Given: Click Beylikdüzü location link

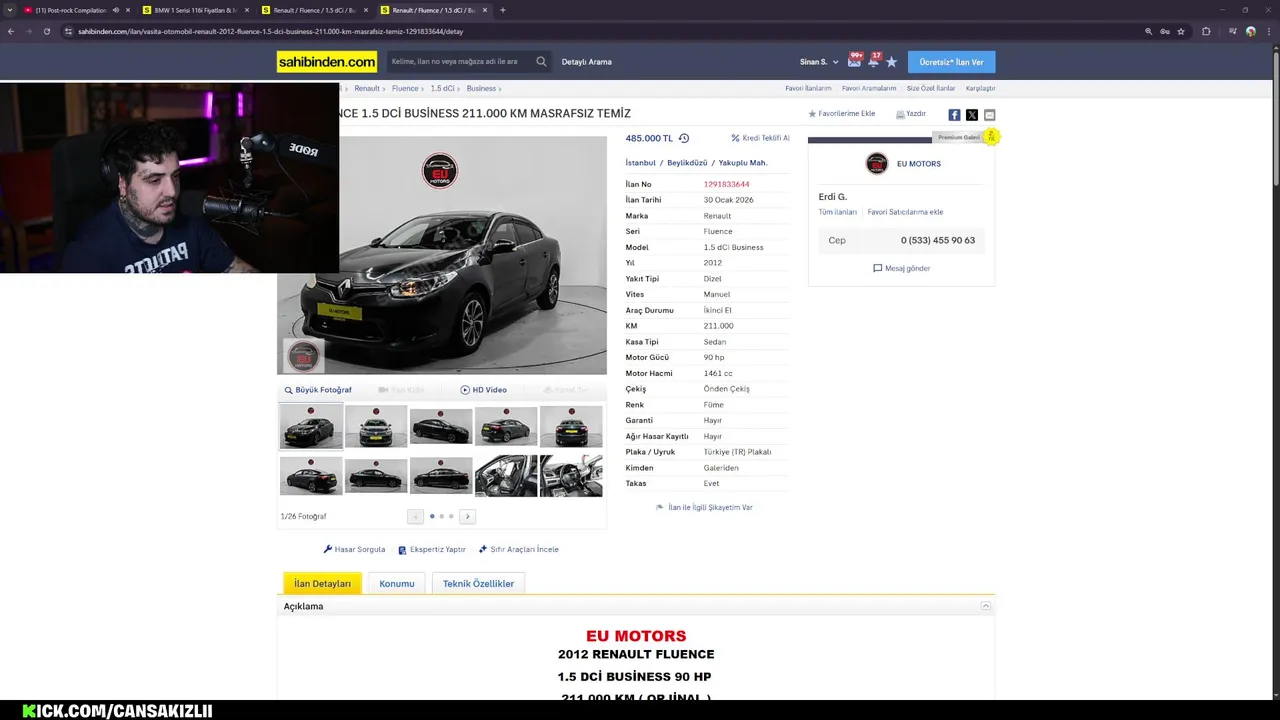Looking at the screenshot, I should 687,162.
